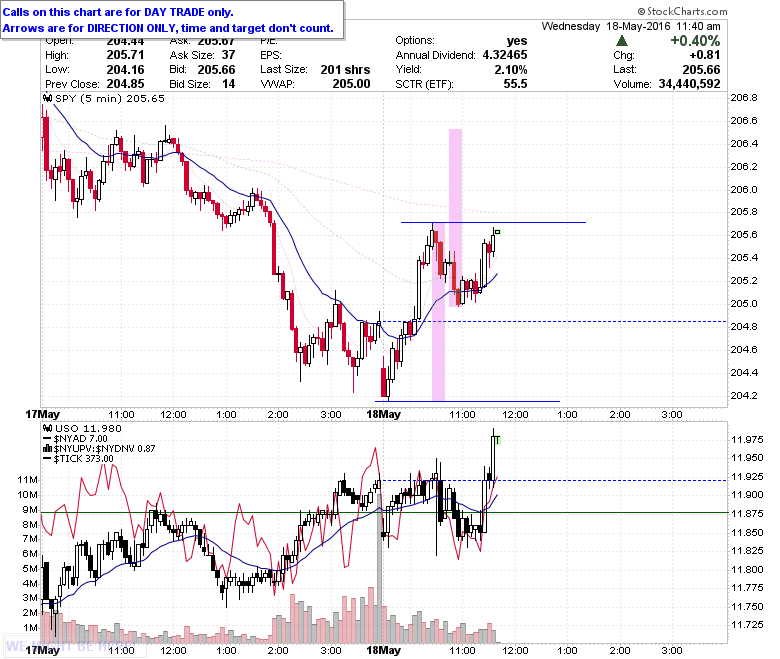Click the DIRECTION ONLY arrows notice line
The width and height of the screenshot is (780, 659).
click(x=168, y=28)
